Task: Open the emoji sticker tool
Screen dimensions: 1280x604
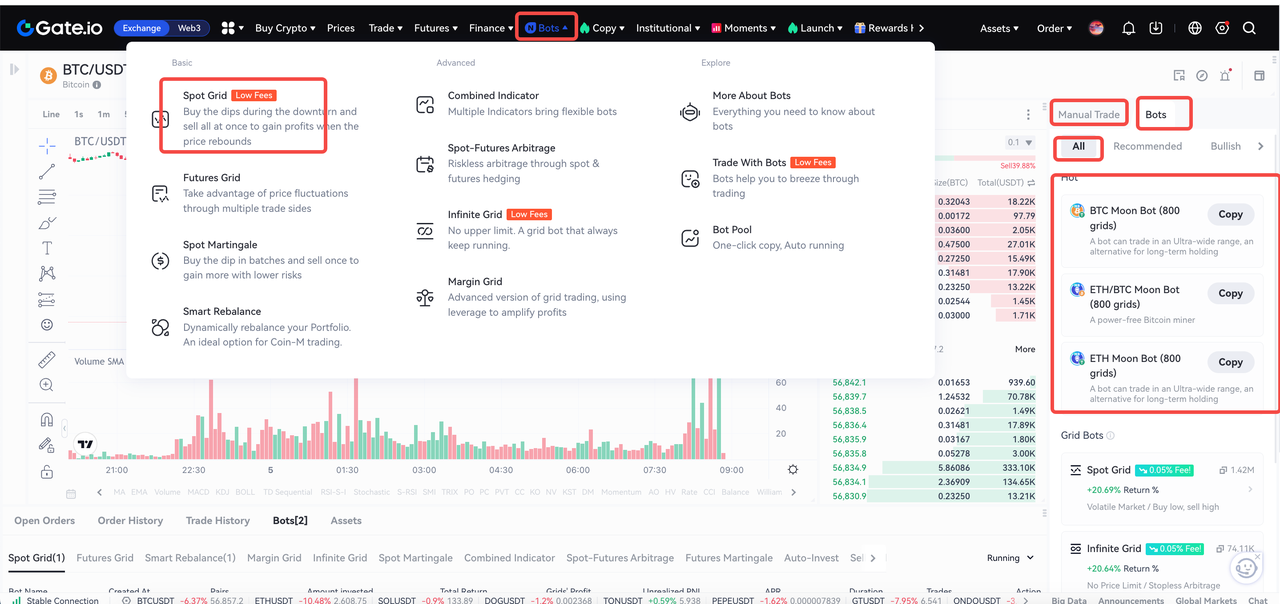Action: click(x=46, y=324)
